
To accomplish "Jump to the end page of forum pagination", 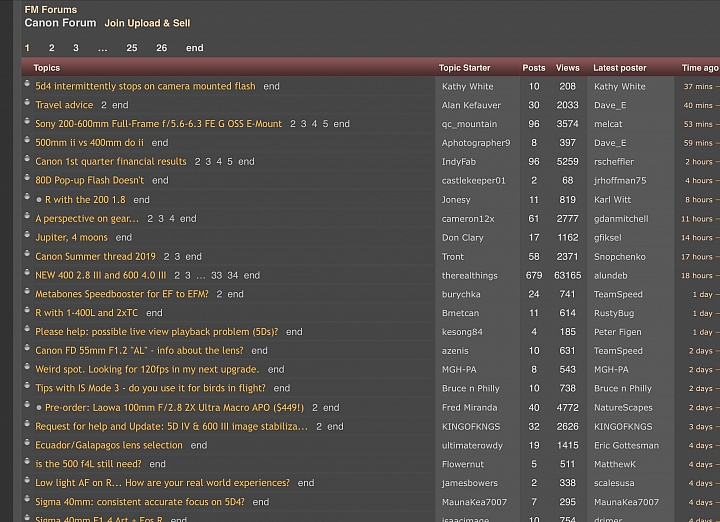I will pyautogui.click(x=195, y=48).
